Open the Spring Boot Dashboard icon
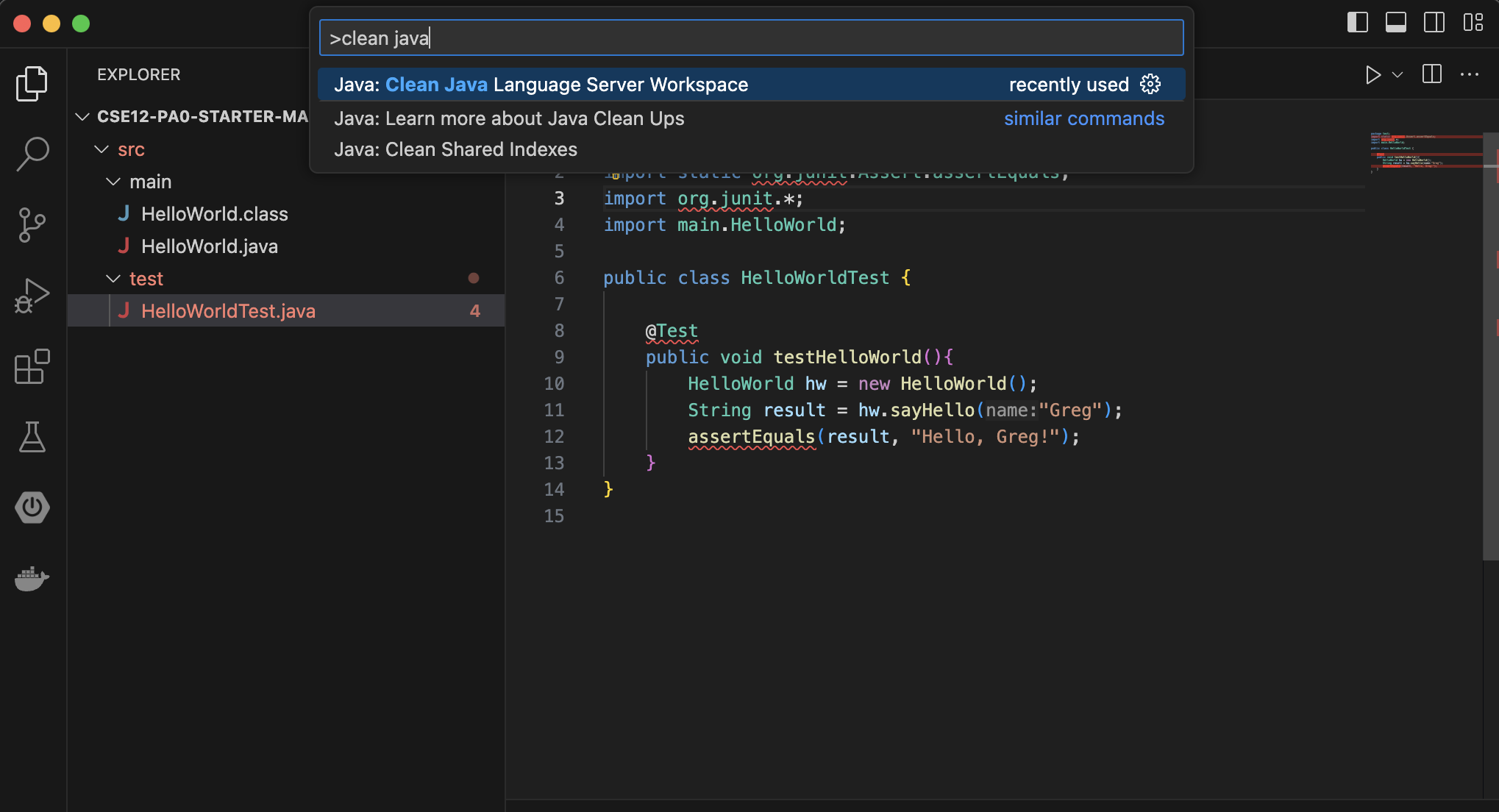The image size is (1499, 812). [x=32, y=508]
